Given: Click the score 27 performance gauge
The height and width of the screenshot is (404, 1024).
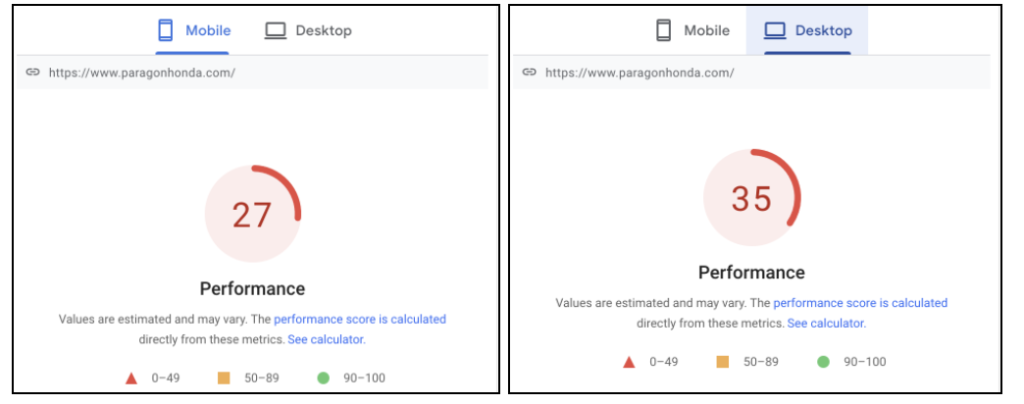Looking at the screenshot, I should [253, 213].
